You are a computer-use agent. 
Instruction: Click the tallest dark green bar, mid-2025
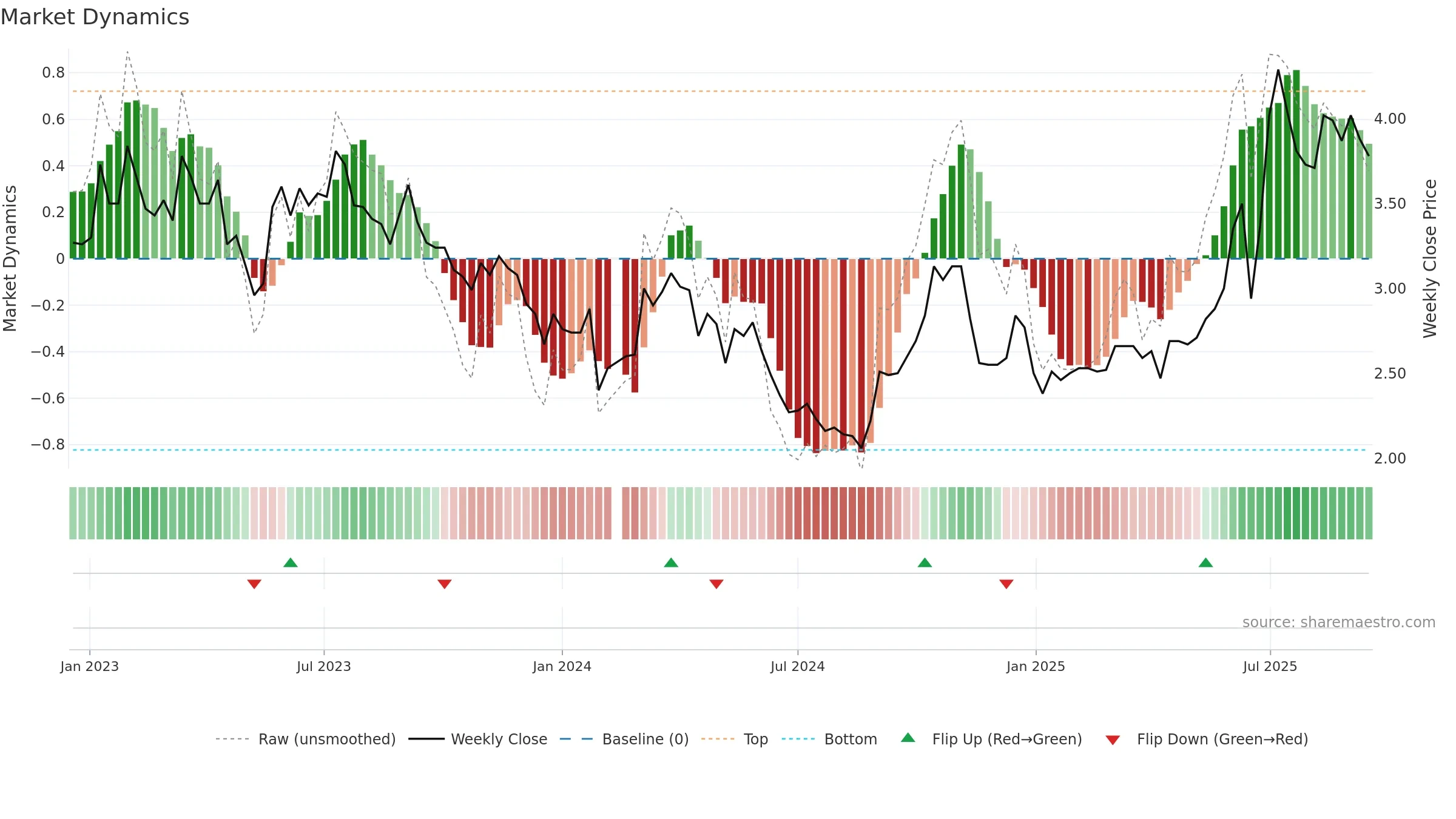pyautogui.click(x=1296, y=164)
